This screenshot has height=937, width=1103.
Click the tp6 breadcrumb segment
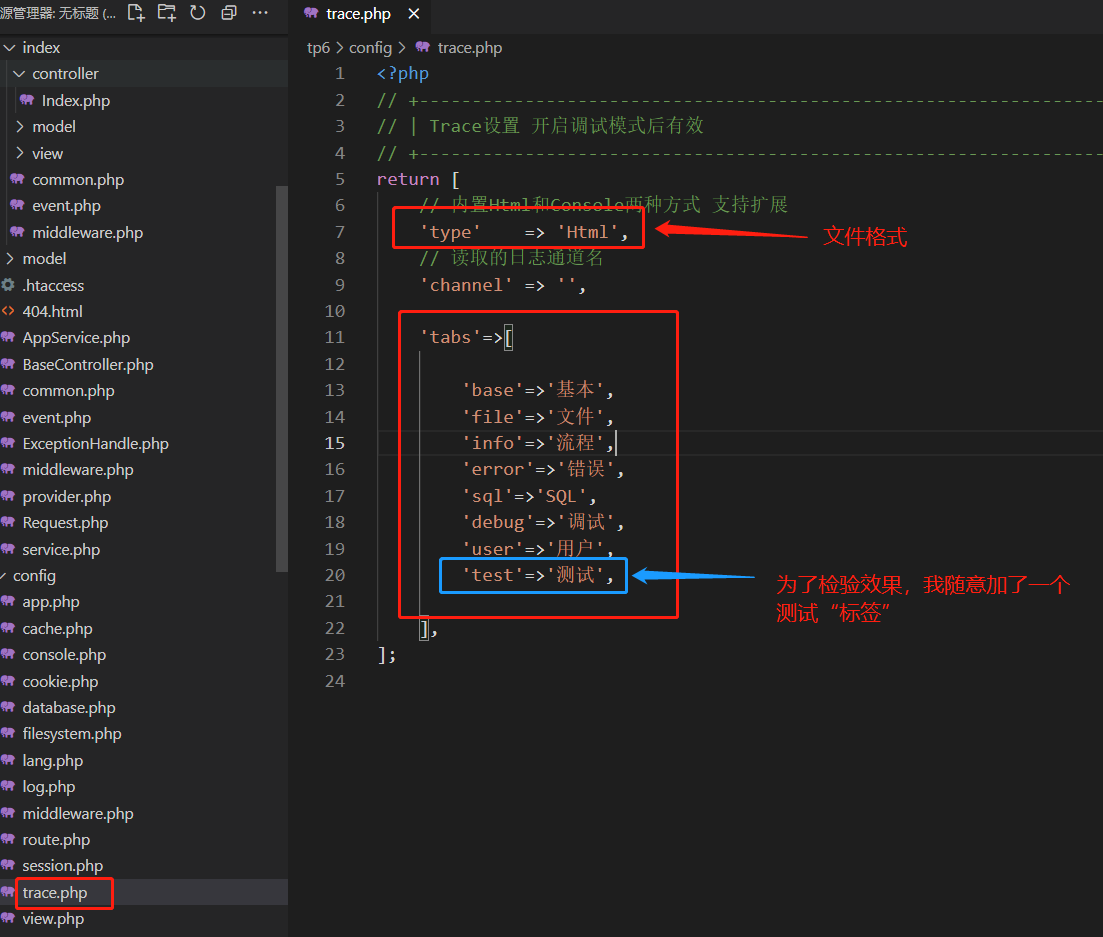[318, 48]
